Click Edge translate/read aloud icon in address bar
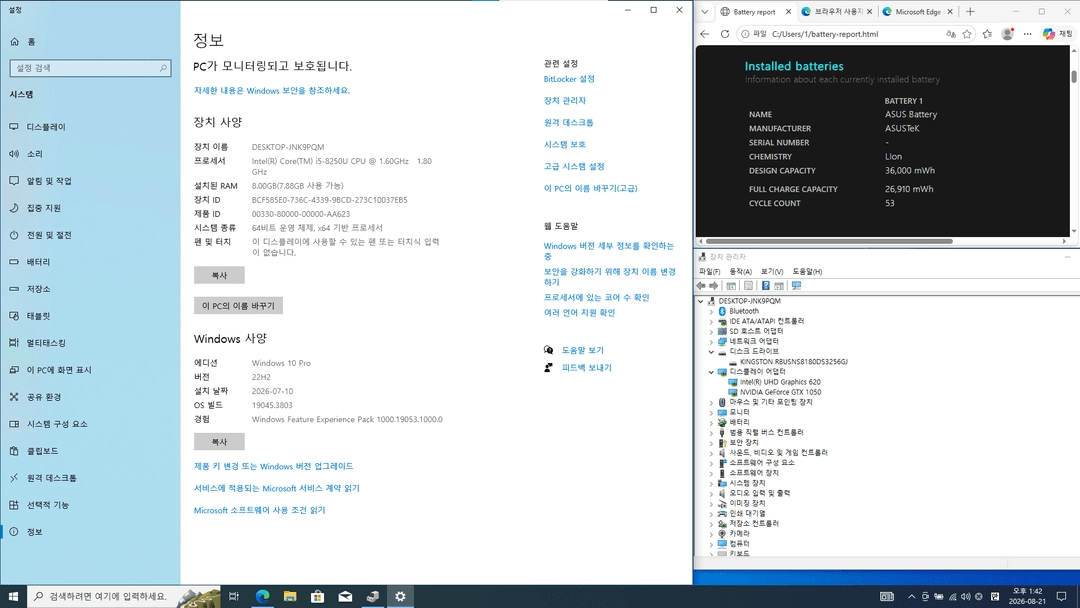This screenshot has height=608, width=1080. [951, 34]
